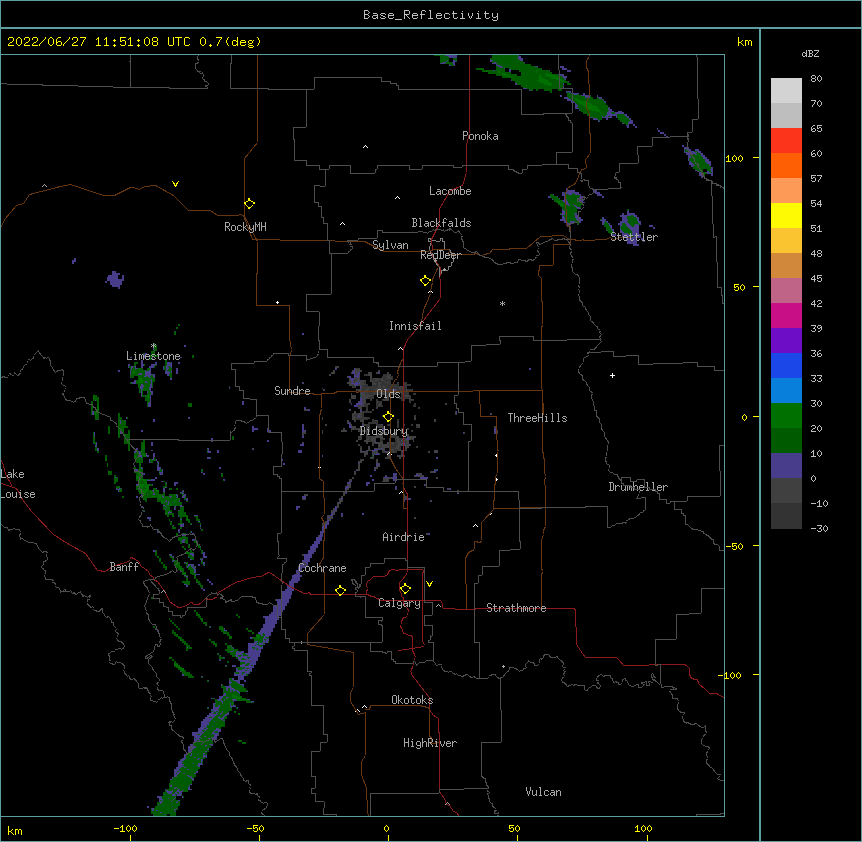Click the yellow diamond marker above RockyMH
The height and width of the screenshot is (842, 862).
(250, 204)
